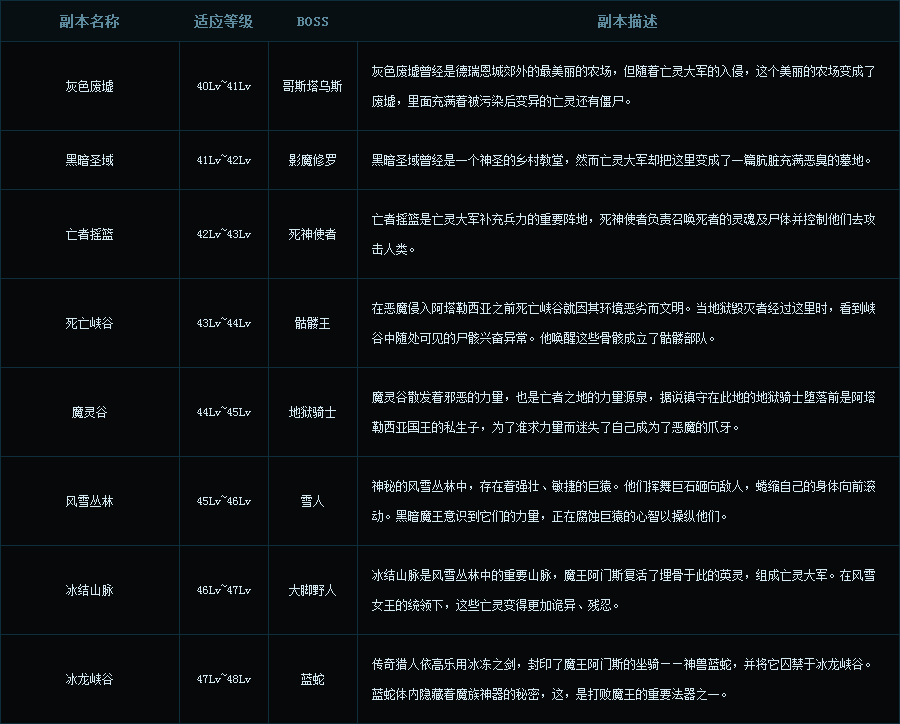Click the level range 47Lv~48Lv
This screenshot has width=900, height=724.
click(223, 679)
